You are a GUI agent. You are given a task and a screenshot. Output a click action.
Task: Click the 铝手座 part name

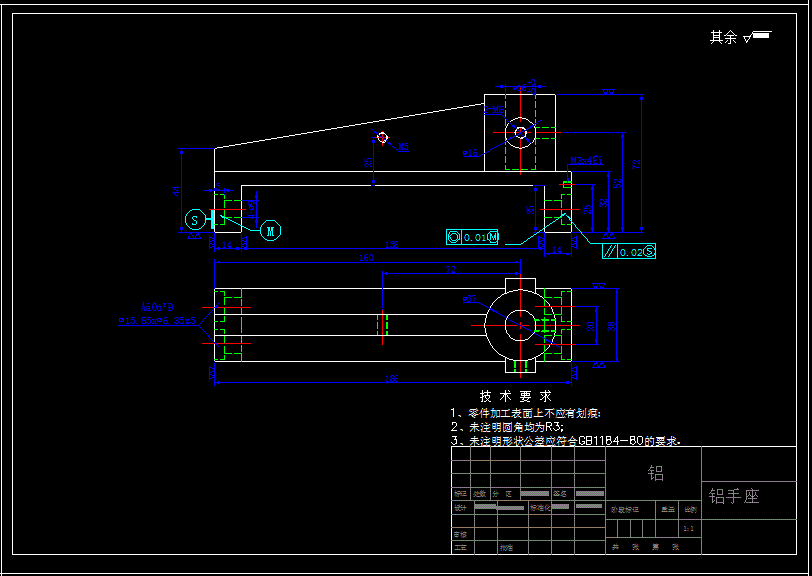[x=734, y=496]
